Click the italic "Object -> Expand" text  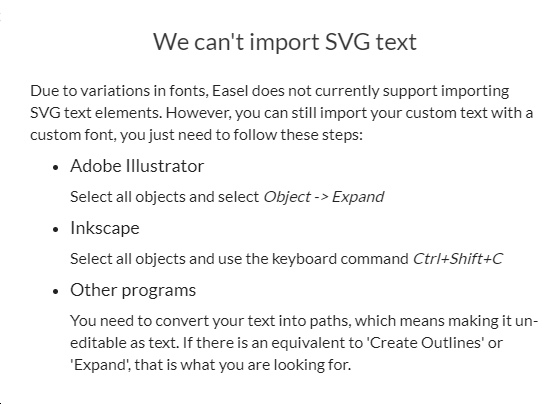pyautogui.click(x=324, y=197)
